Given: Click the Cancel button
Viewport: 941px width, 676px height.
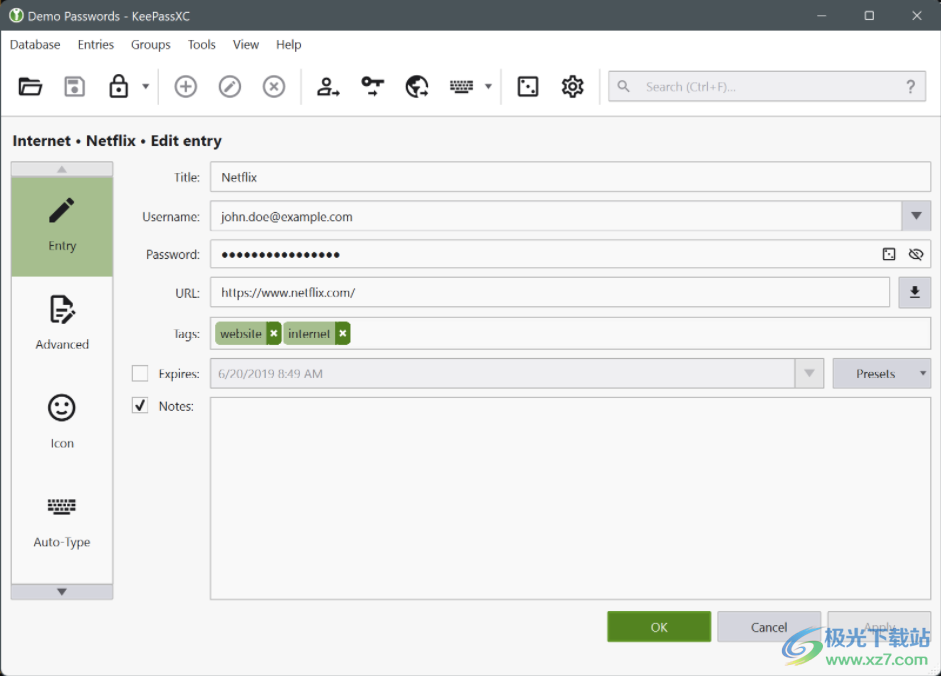Looking at the screenshot, I should tap(769, 627).
